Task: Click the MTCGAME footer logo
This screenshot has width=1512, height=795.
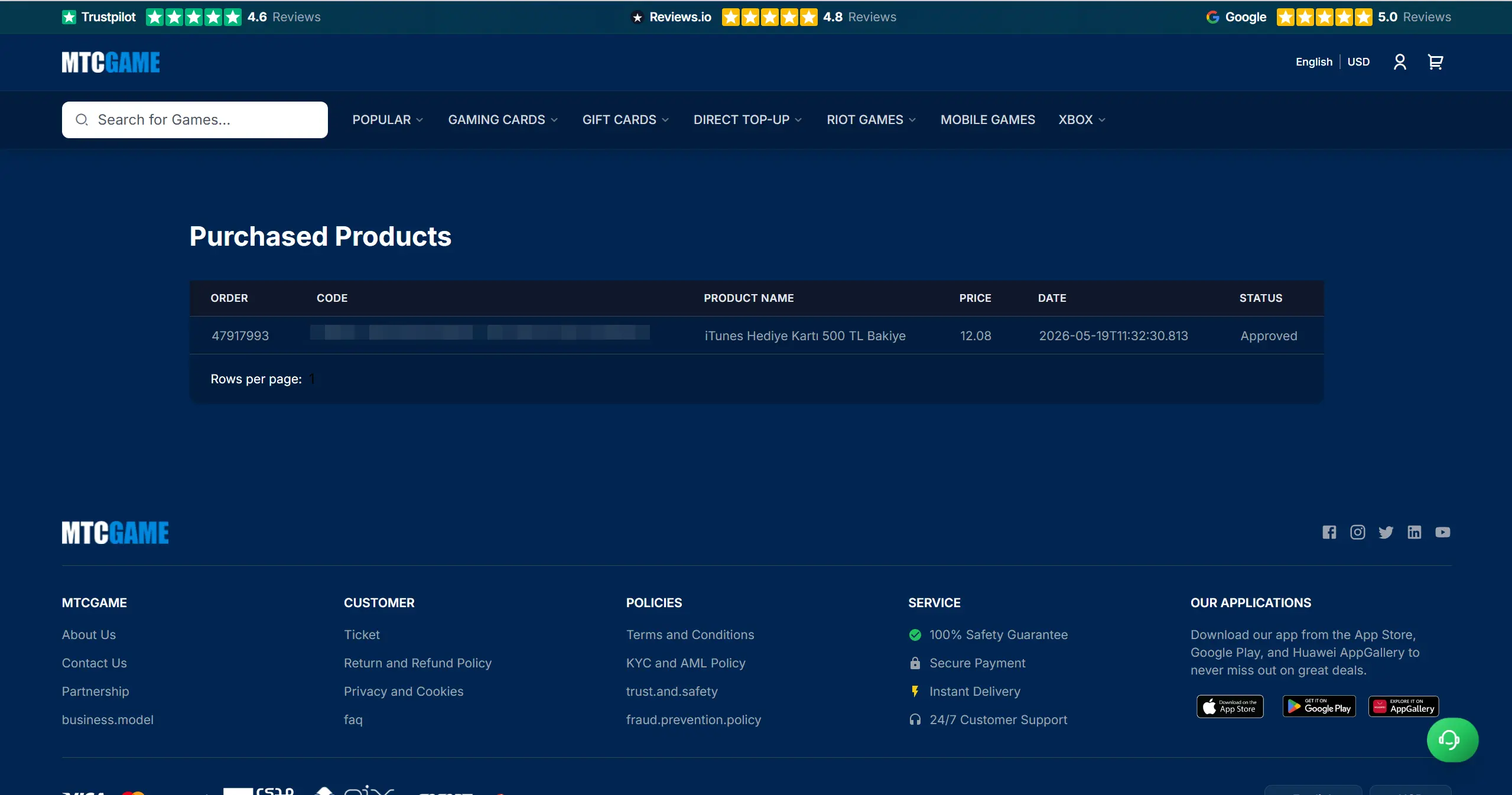Action: (115, 532)
